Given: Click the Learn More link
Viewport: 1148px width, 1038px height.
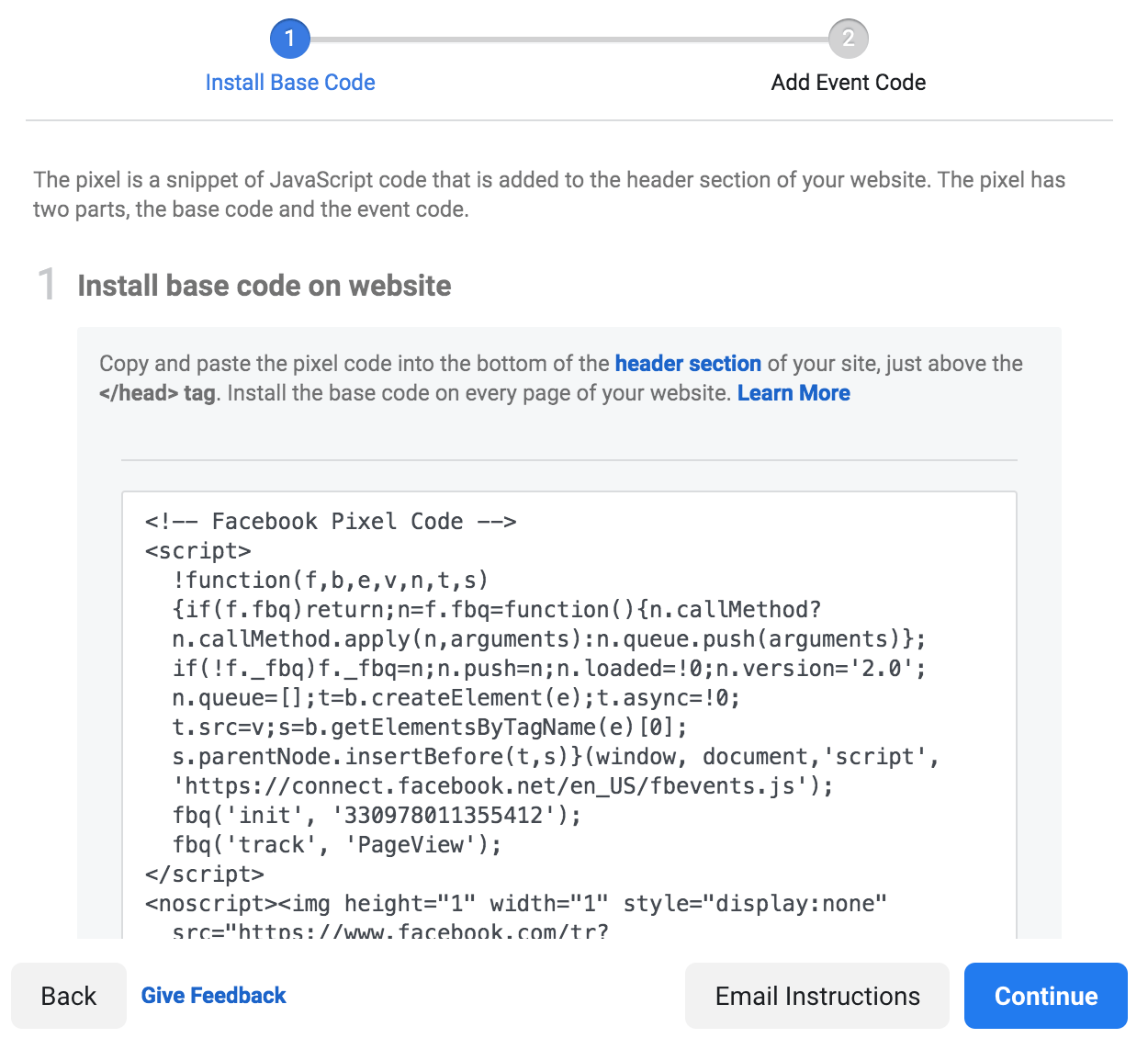Looking at the screenshot, I should [x=793, y=392].
